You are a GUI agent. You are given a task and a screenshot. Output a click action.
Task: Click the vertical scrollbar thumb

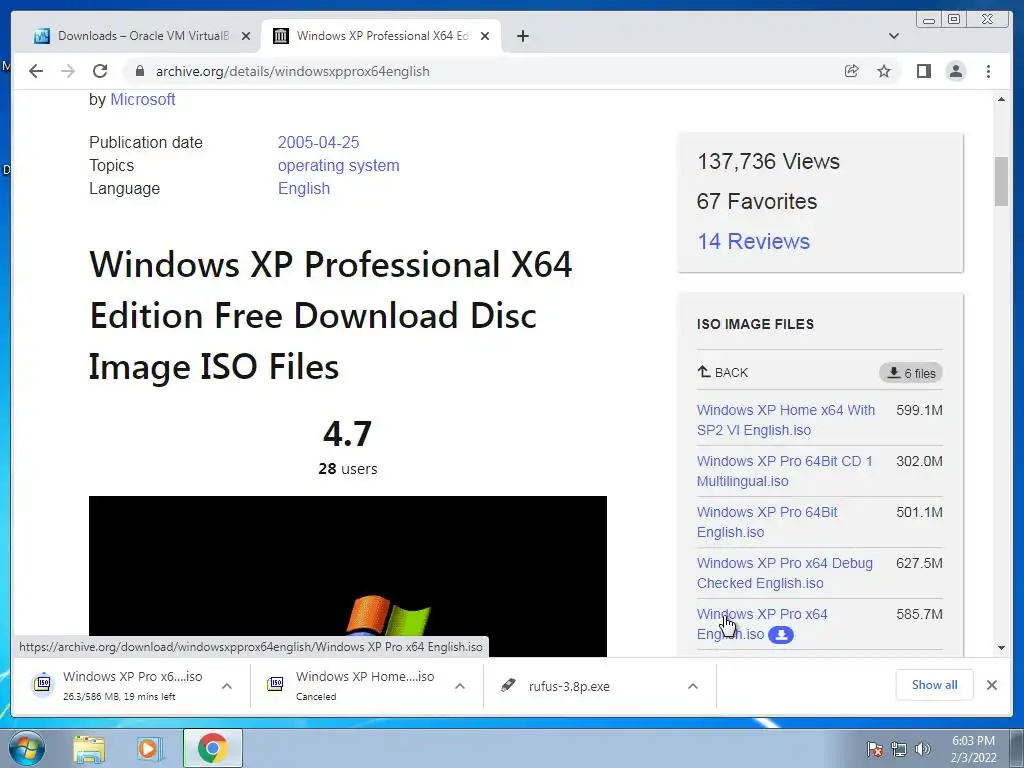tap(1001, 182)
